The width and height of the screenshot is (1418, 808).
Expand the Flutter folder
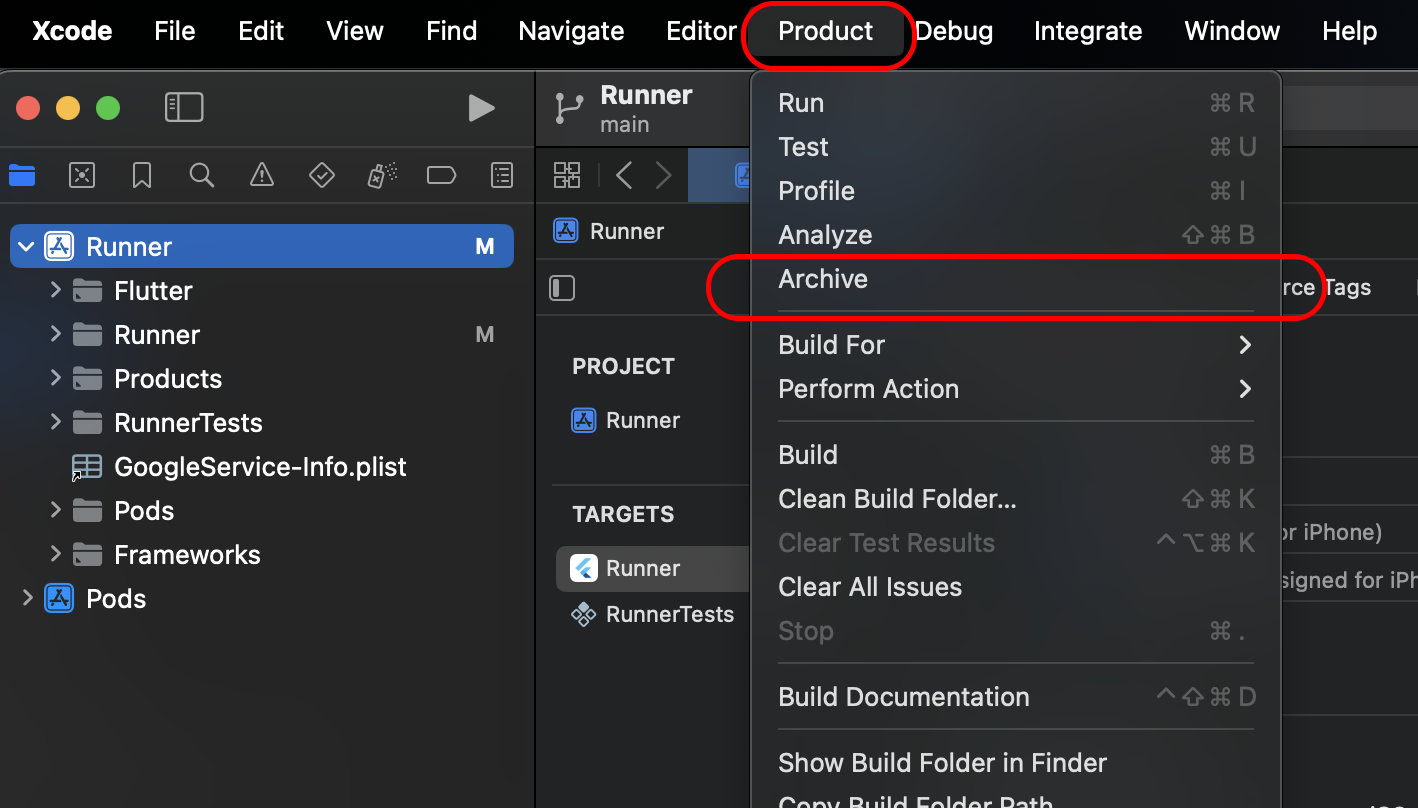click(x=56, y=290)
